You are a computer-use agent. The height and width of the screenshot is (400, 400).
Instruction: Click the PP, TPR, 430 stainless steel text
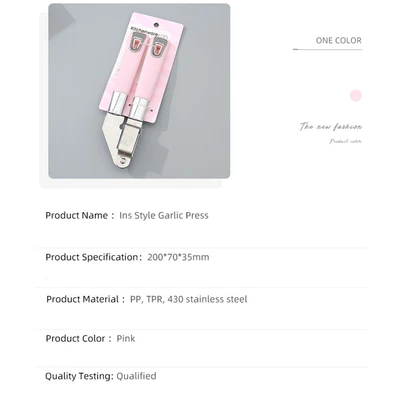click(189, 299)
